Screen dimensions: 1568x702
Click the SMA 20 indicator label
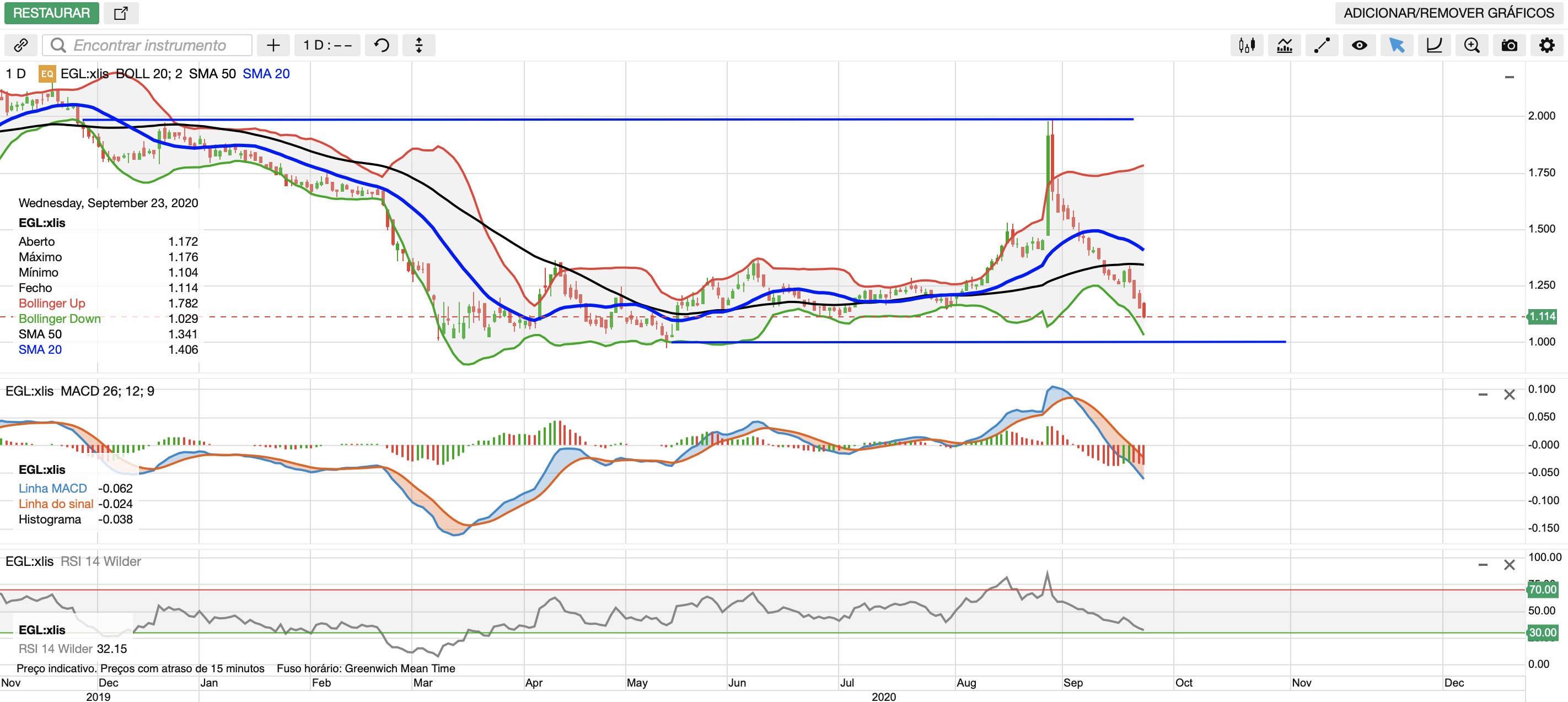click(266, 74)
